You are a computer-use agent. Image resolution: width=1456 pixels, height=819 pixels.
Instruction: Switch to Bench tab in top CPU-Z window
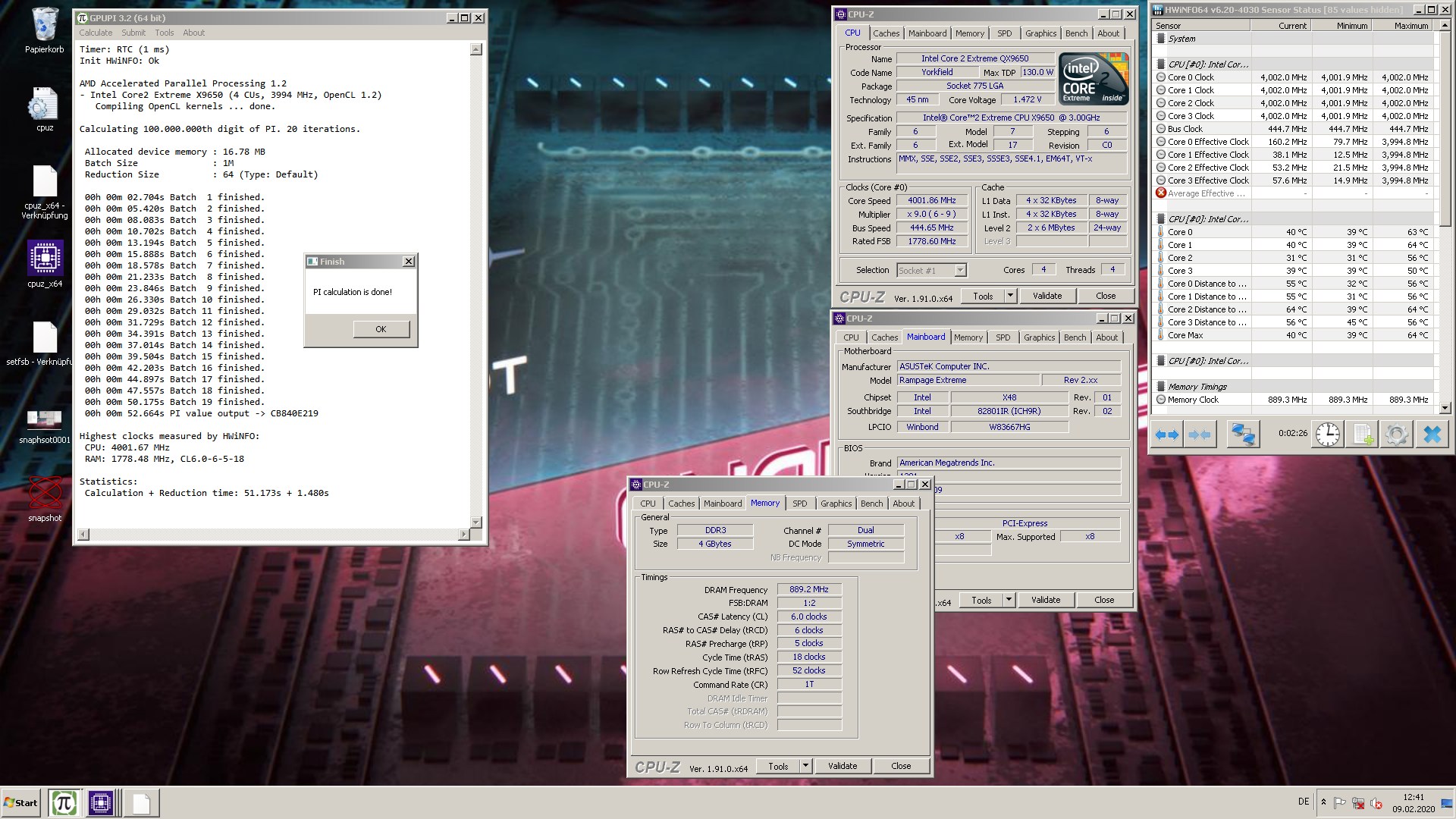(x=1076, y=33)
